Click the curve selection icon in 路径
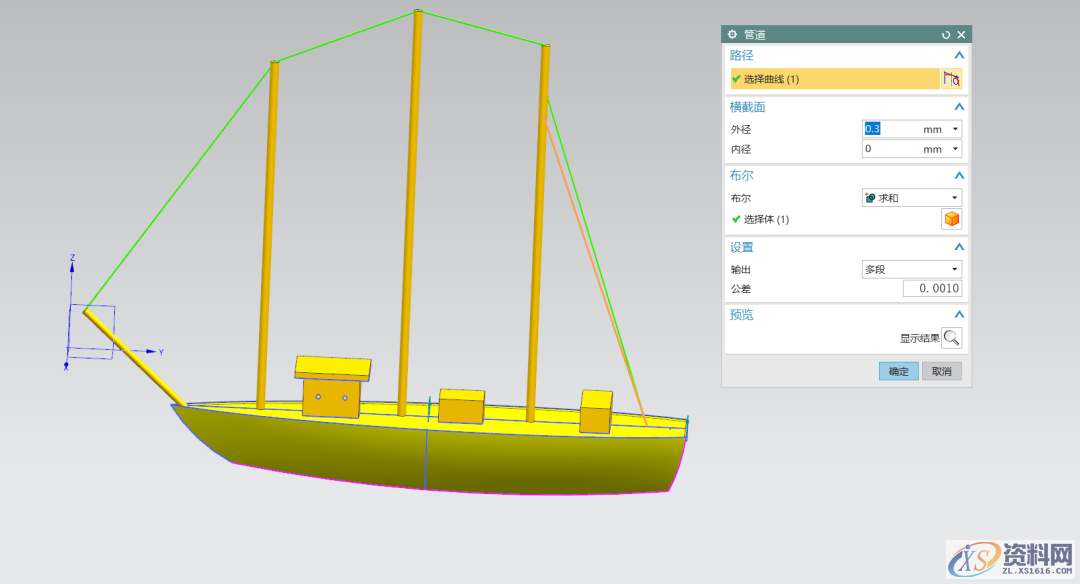The height and width of the screenshot is (584, 1080). pos(951,79)
